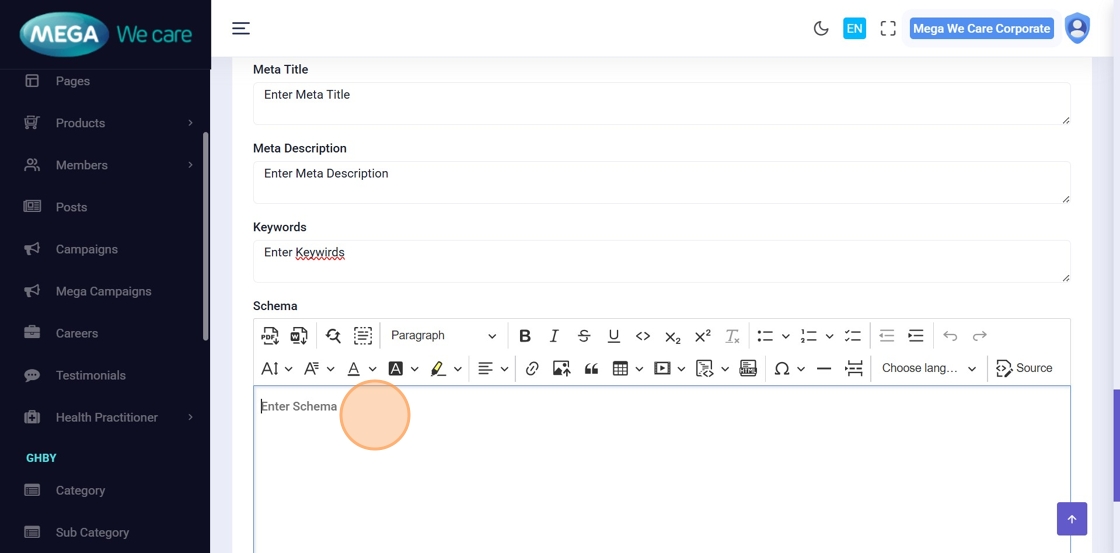1120x553 pixels.
Task: Insert a block quote
Action: (591, 369)
